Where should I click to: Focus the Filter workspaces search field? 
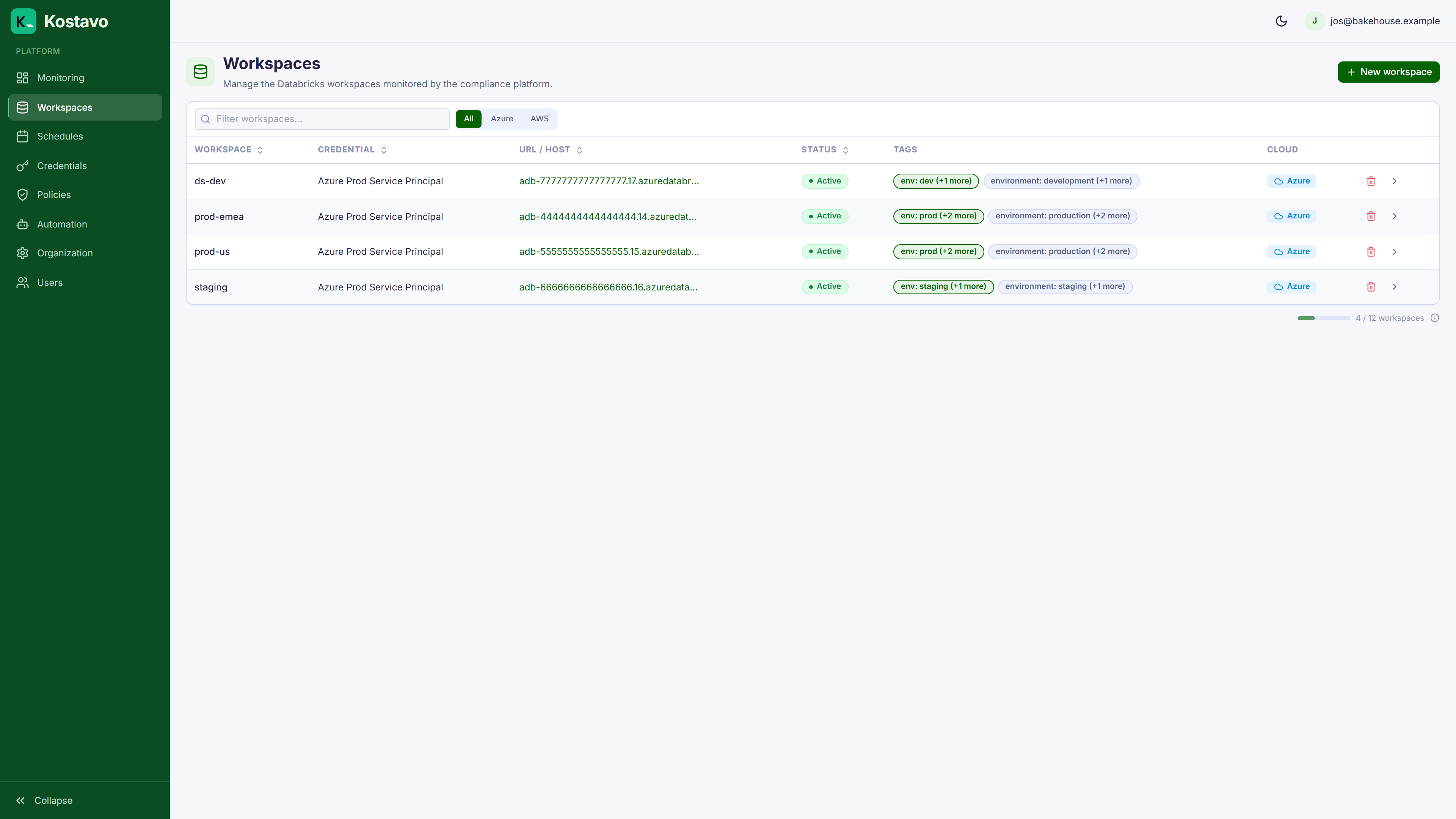322,119
